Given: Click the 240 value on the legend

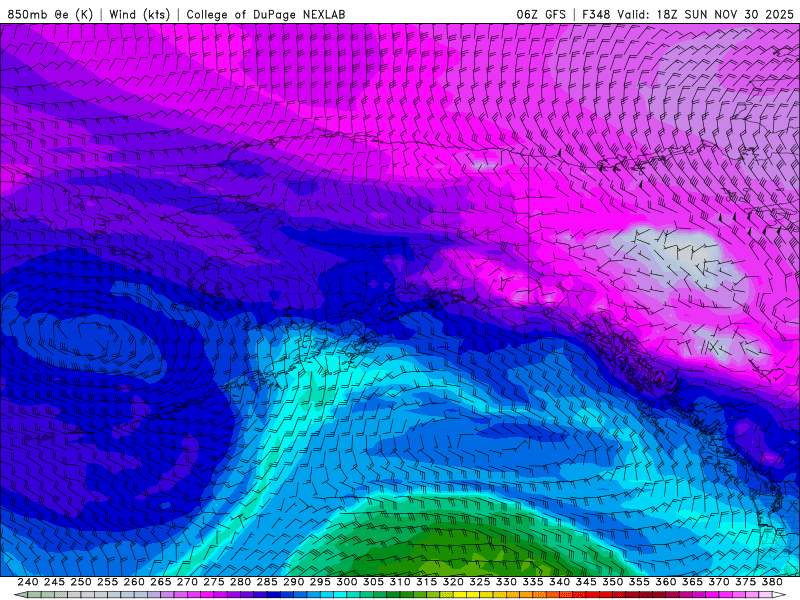Looking at the screenshot, I should click(28, 582).
